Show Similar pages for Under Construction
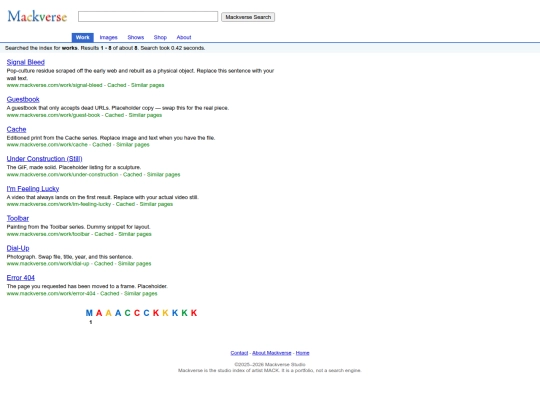The height and width of the screenshot is (405, 540). pyautogui.click(x=164, y=175)
